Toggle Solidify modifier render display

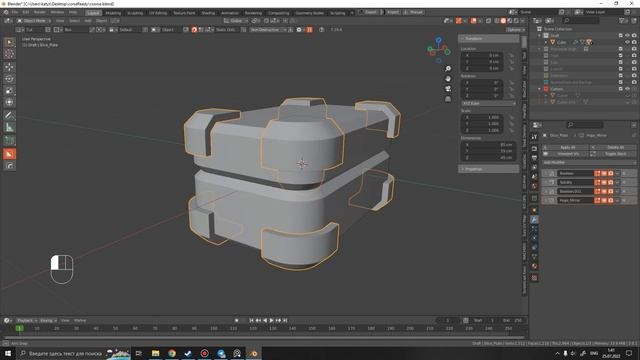(611, 182)
